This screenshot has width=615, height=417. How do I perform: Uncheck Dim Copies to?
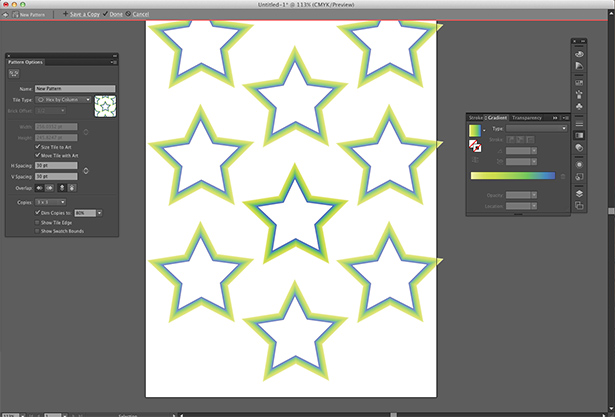click(38, 213)
